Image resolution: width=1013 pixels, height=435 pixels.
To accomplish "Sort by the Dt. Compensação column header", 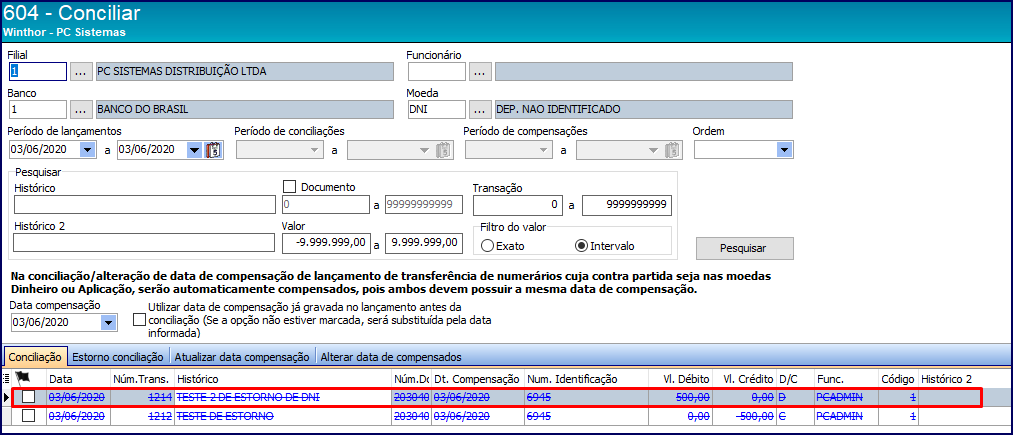I will [x=477, y=378].
